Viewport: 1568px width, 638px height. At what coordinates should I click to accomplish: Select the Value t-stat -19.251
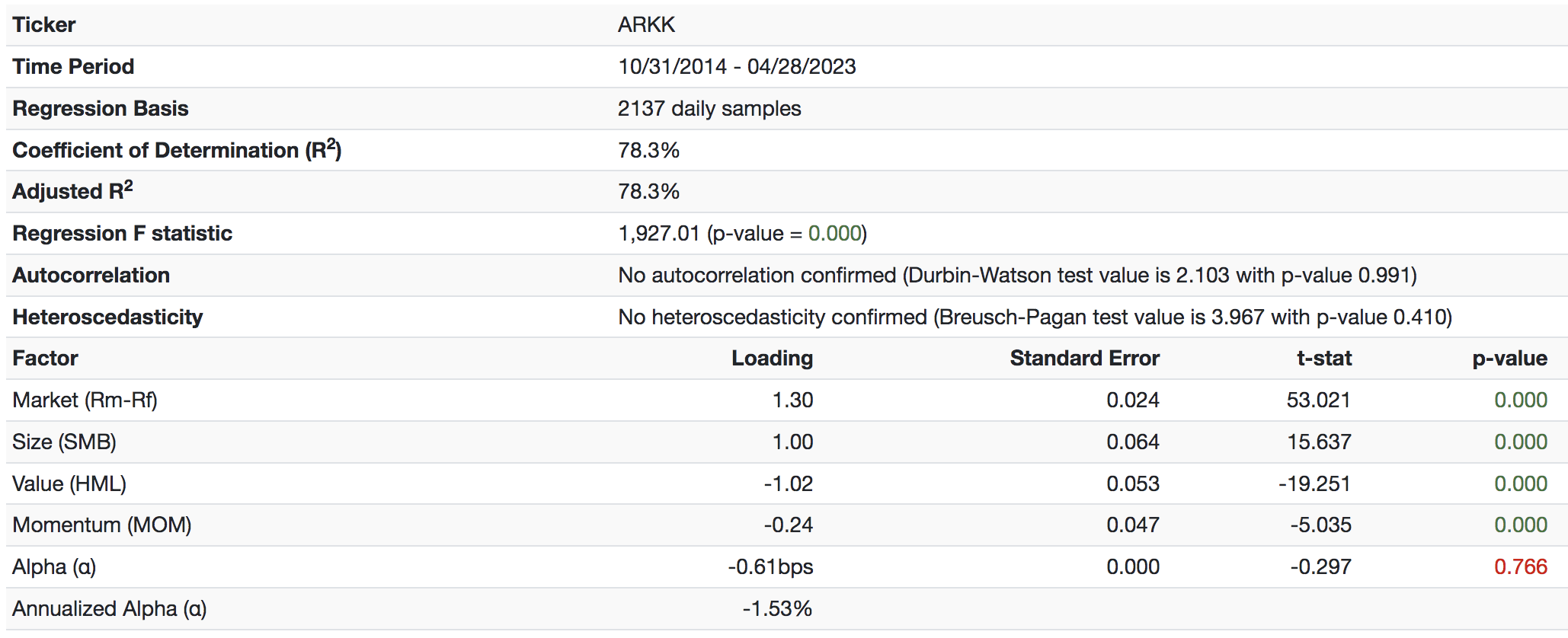click(1315, 483)
